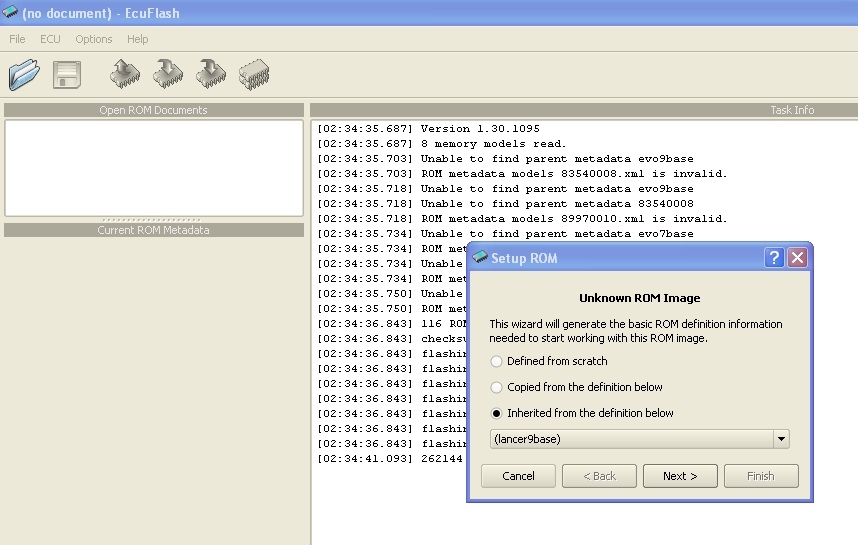Select 'Inherited from the definition below'
The image size is (858, 545).
point(497,413)
